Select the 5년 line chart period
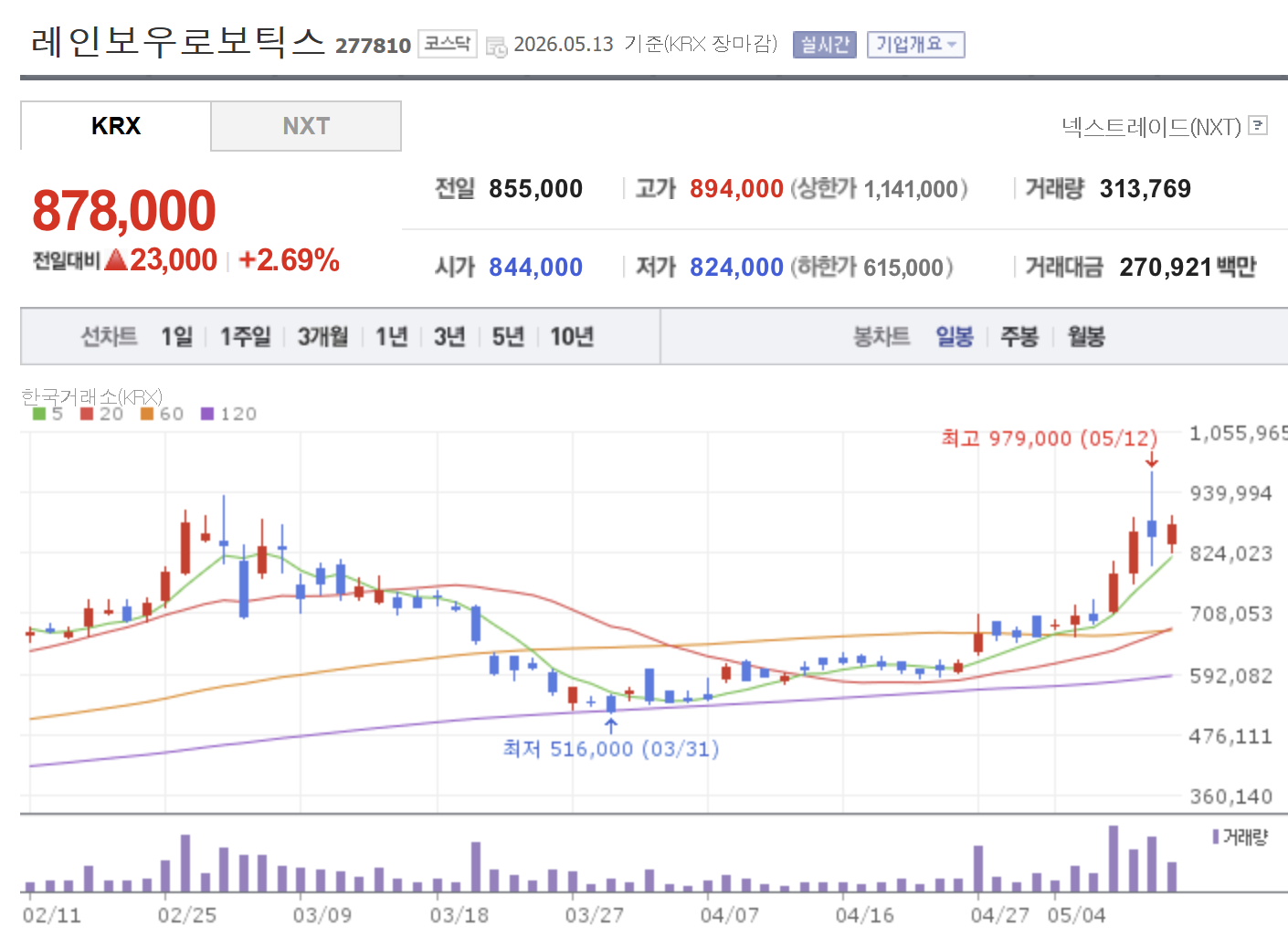 pos(508,337)
